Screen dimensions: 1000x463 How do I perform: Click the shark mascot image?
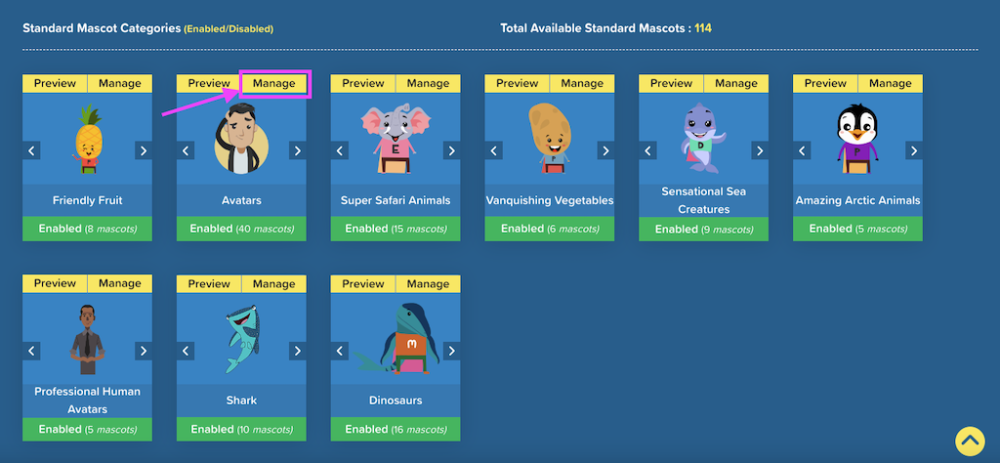242,339
